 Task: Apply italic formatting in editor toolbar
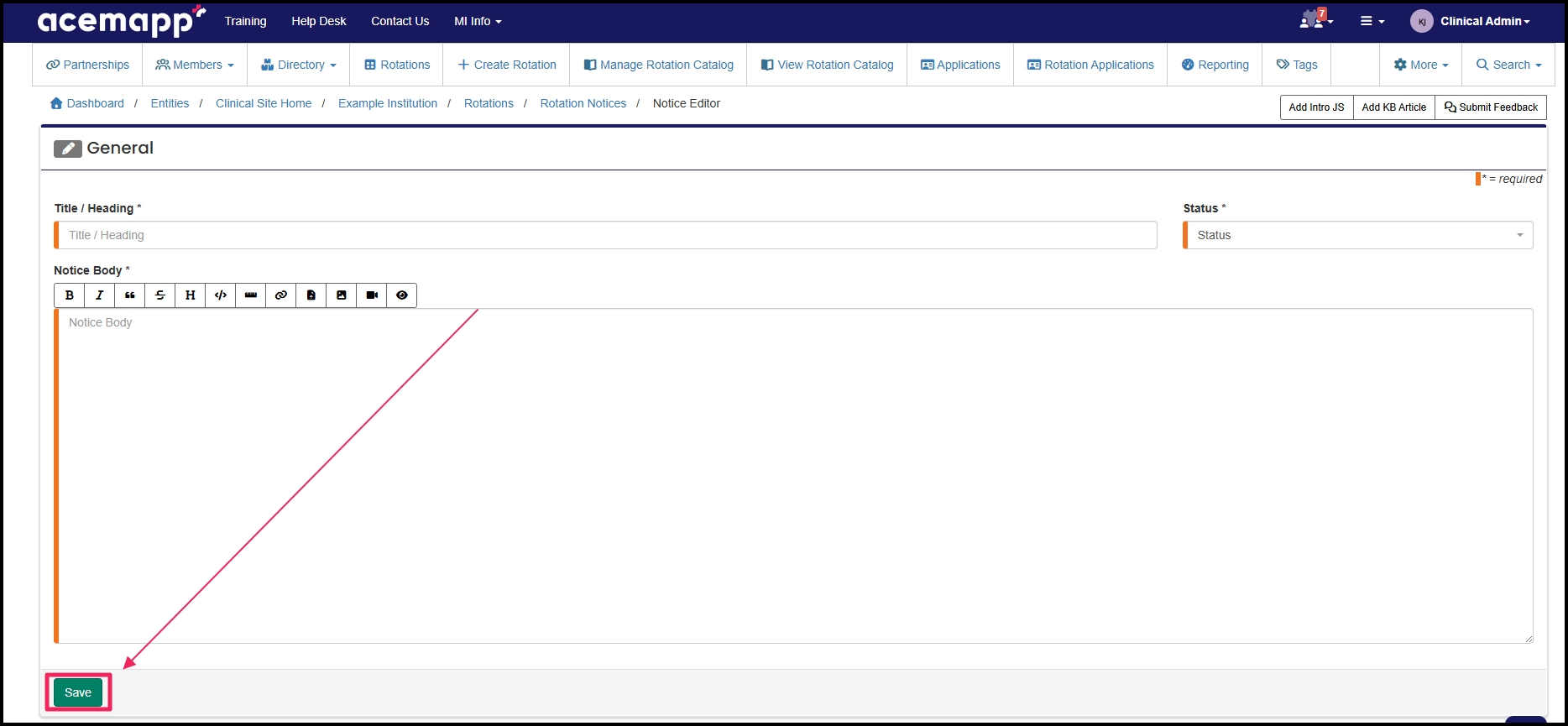(100, 295)
